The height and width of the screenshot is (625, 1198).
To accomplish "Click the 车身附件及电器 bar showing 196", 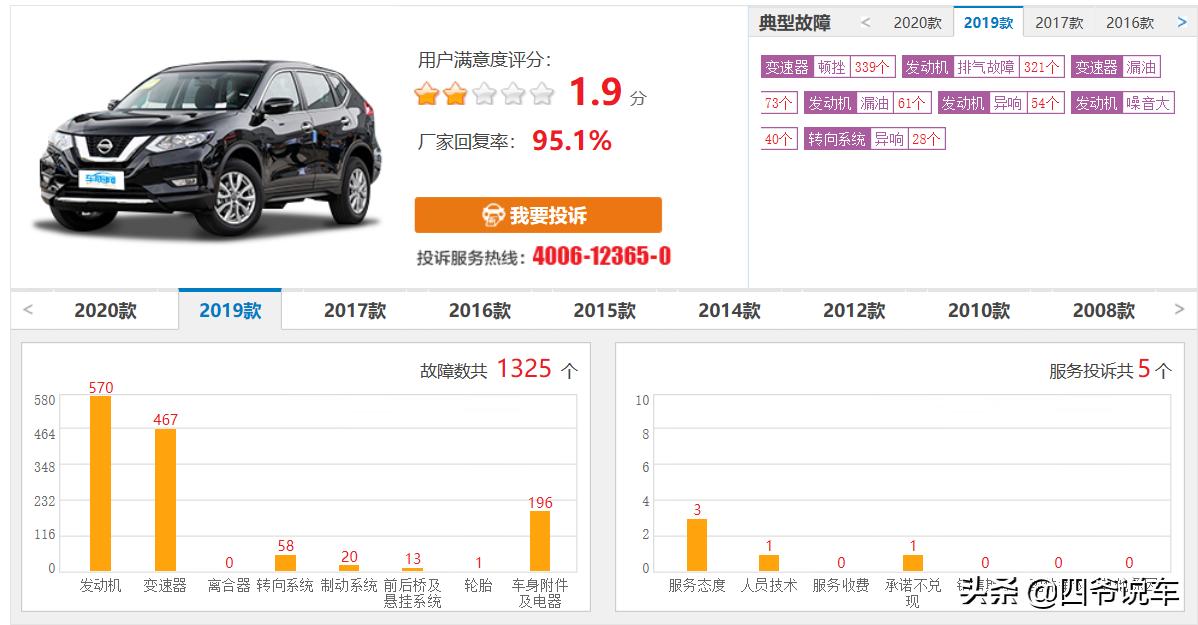I will [540, 535].
